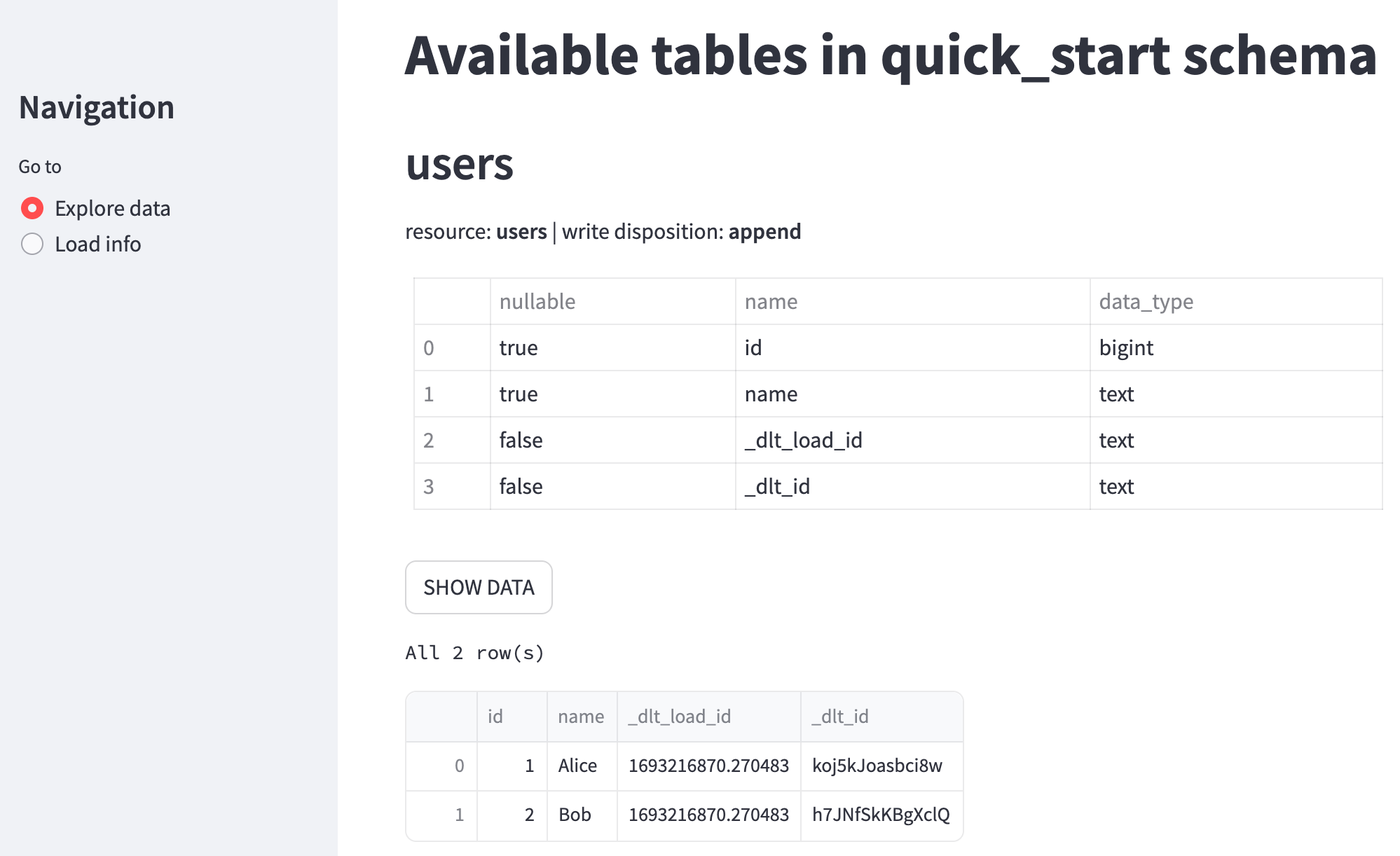Select the Load info radio option
The height and width of the screenshot is (856, 1400).
(32, 244)
